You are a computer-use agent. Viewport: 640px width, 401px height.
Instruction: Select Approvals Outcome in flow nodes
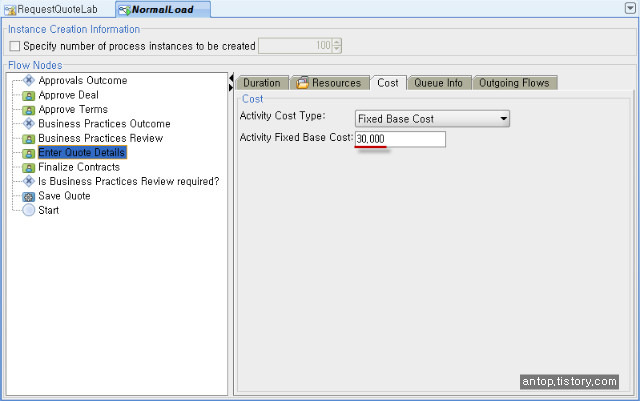coord(83,80)
